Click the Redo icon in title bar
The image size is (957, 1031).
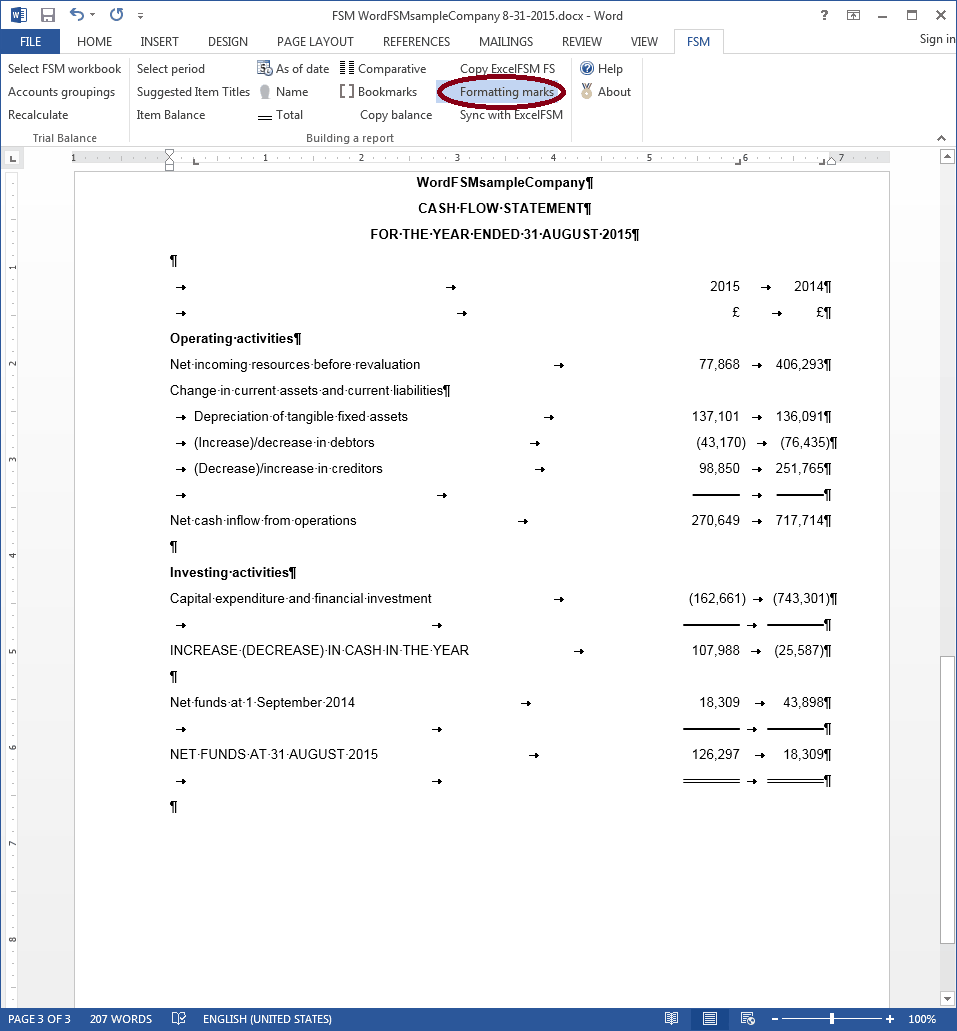pos(116,15)
